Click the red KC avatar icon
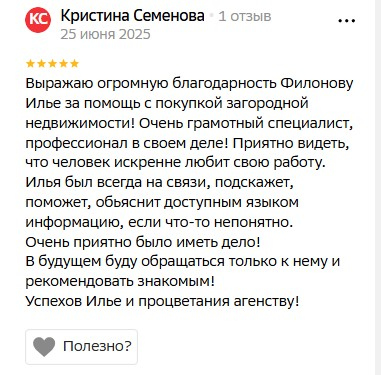This screenshot has width=381, height=375. [38, 20]
